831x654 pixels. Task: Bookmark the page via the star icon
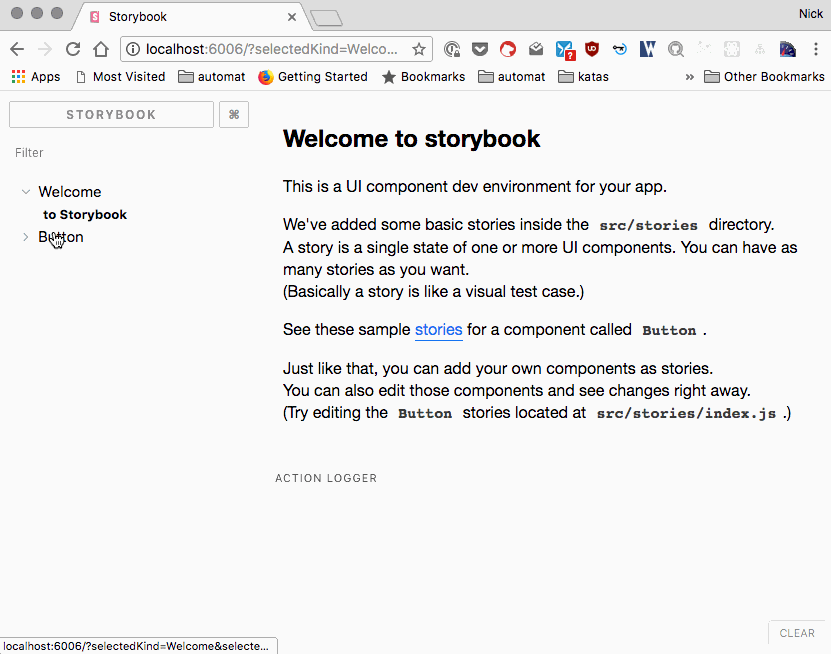click(419, 48)
